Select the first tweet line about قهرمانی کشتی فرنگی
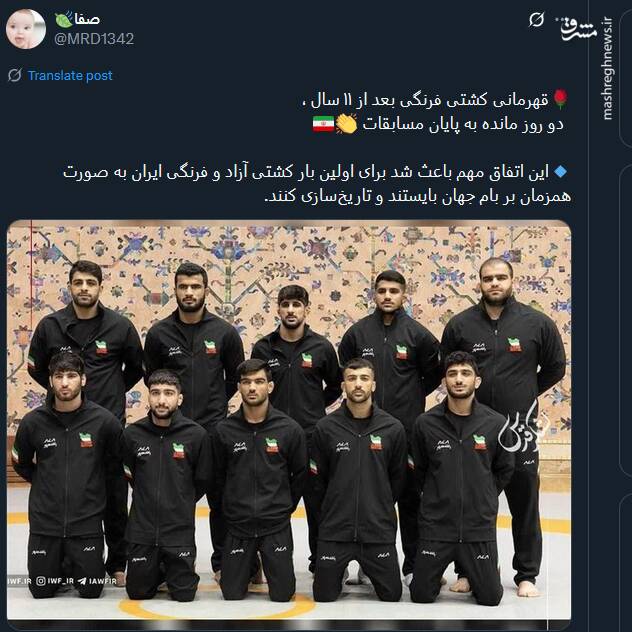This screenshot has height=632, width=632. (426, 100)
